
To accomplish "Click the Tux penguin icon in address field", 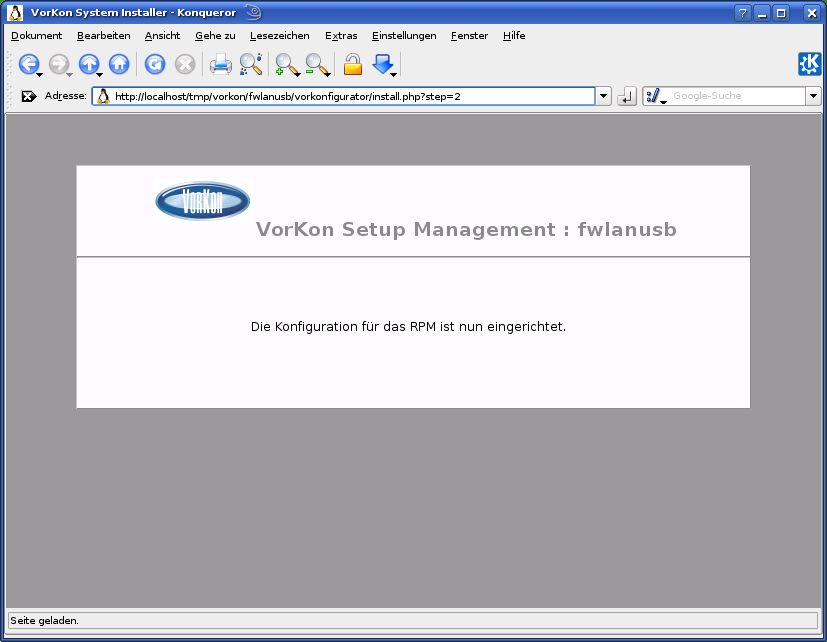I will [103, 96].
